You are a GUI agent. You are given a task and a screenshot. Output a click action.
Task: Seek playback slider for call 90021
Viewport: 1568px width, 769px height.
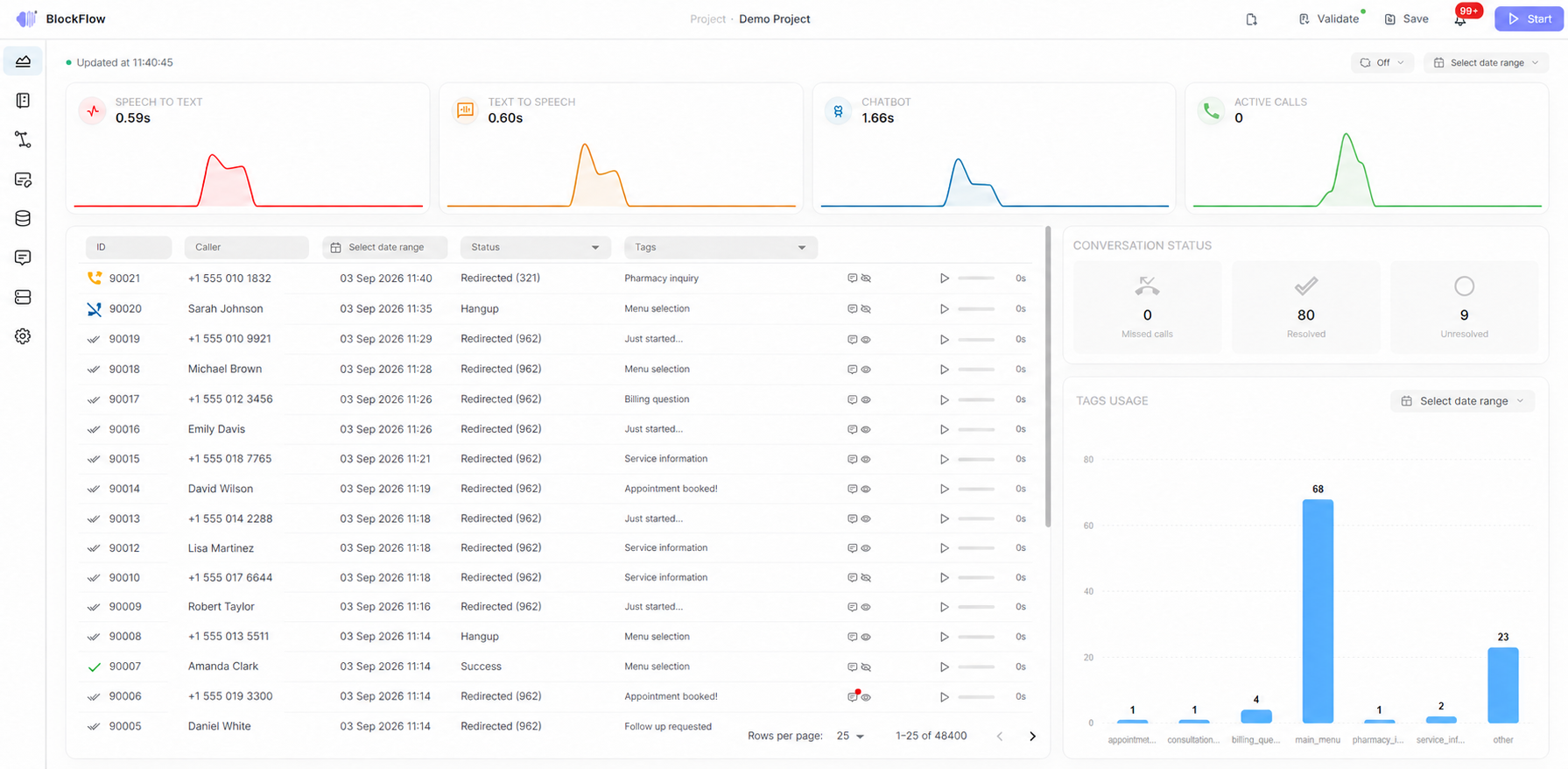(976, 279)
